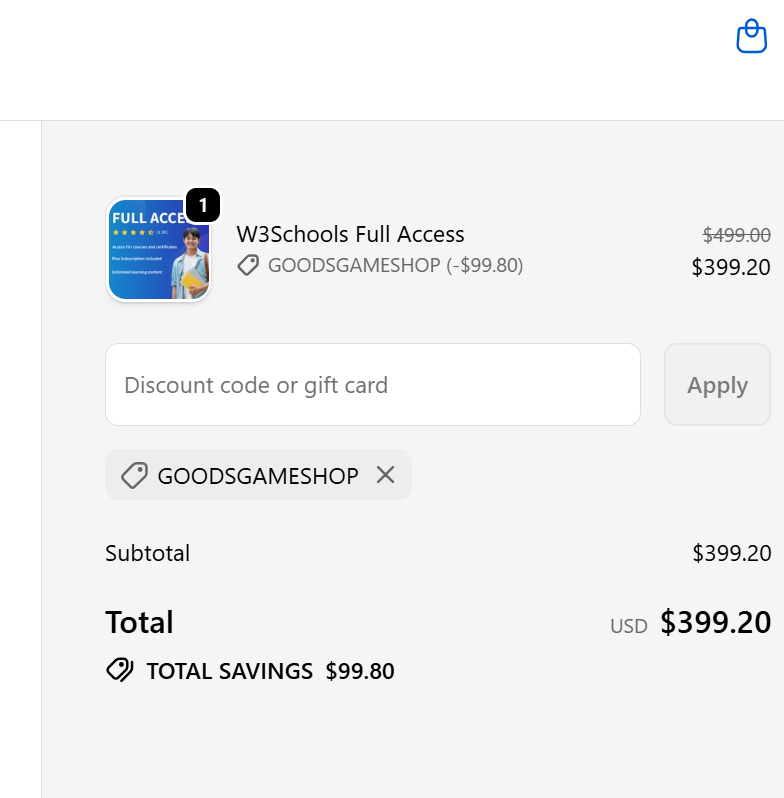784x798 pixels.
Task: Open the shopping bag icon
Action: [x=751, y=37]
